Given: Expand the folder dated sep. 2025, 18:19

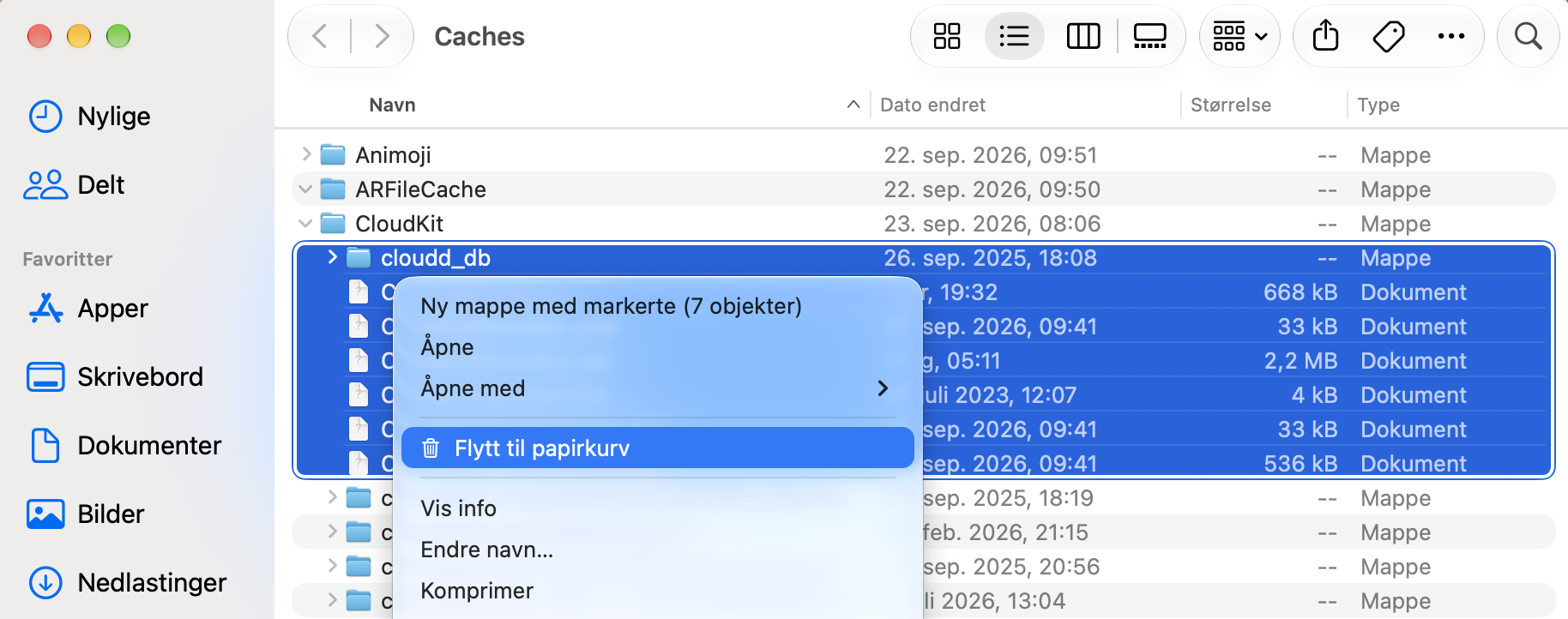Looking at the screenshot, I should coord(332,497).
